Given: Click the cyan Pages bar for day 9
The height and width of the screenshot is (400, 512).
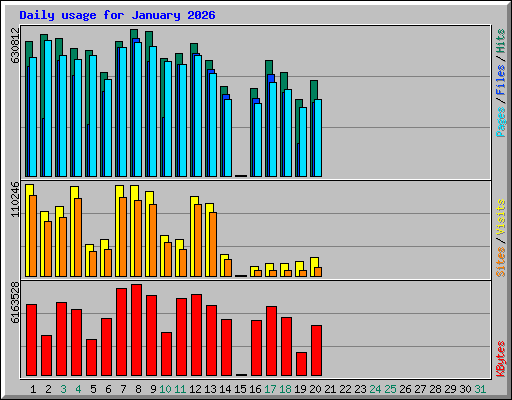Looking at the screenshot, I should coord(153,111).
